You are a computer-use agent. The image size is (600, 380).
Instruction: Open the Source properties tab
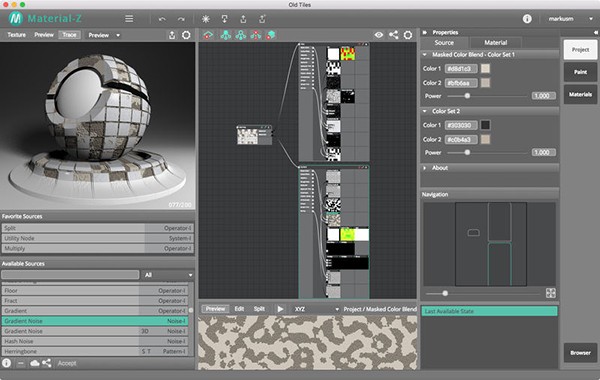pos(444,42)
